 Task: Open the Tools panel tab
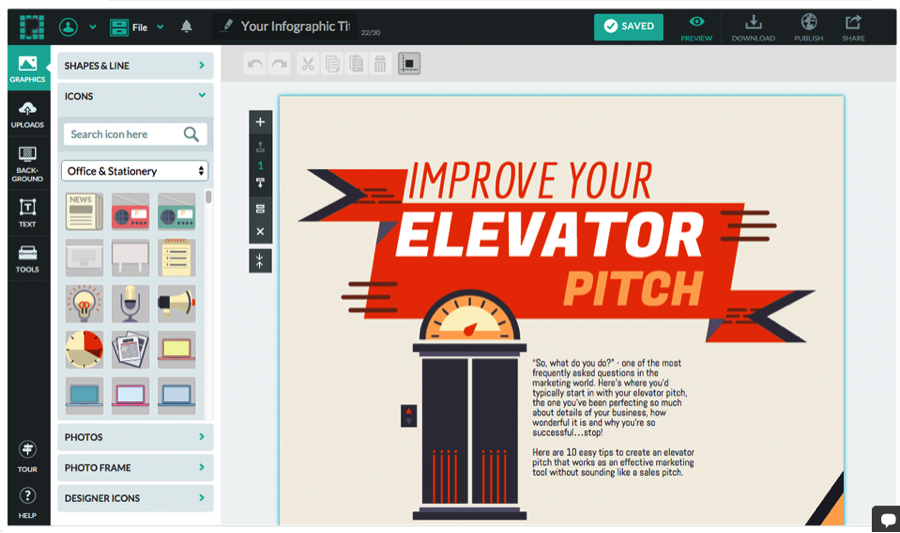coord(27,259)
